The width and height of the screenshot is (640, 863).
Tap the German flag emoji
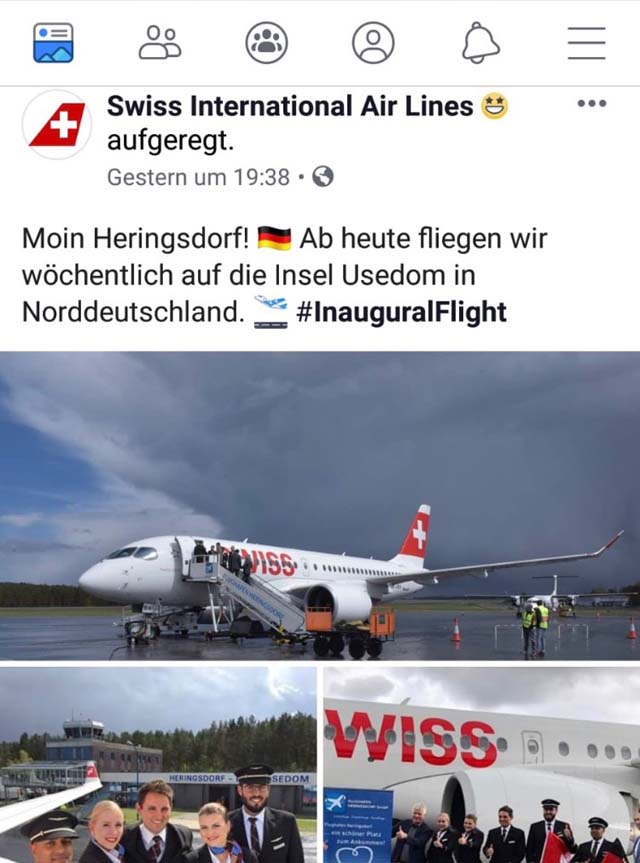(x=274, y=238)
